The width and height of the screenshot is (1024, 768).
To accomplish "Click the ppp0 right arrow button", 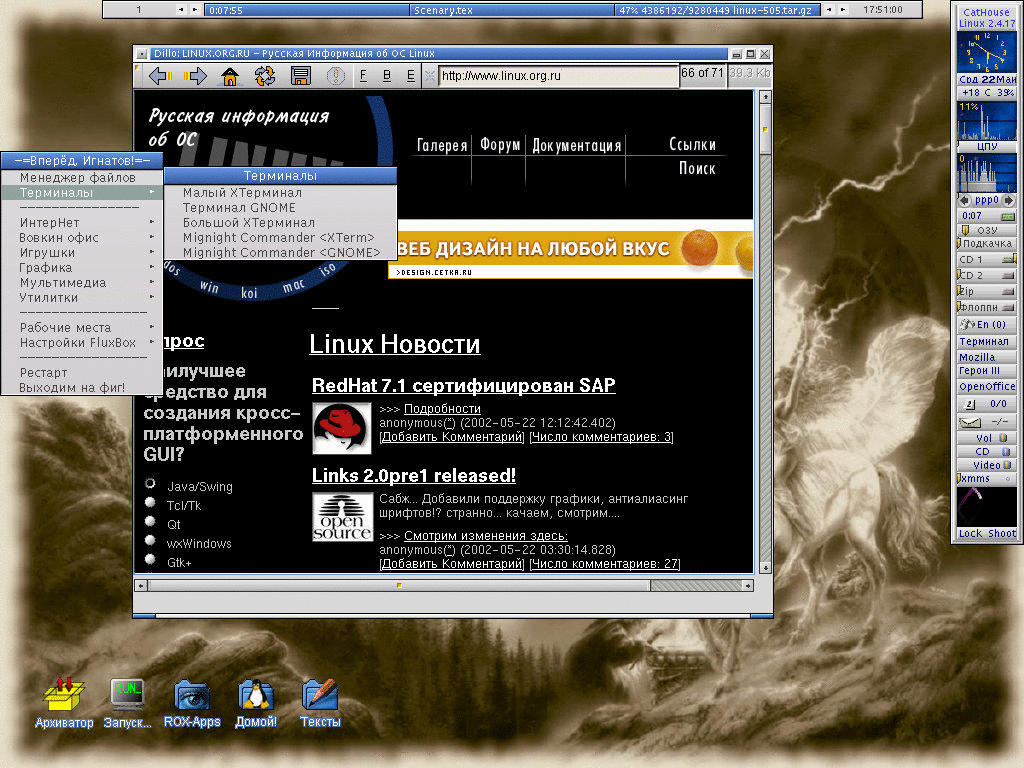I will [x=1009, y=200].
